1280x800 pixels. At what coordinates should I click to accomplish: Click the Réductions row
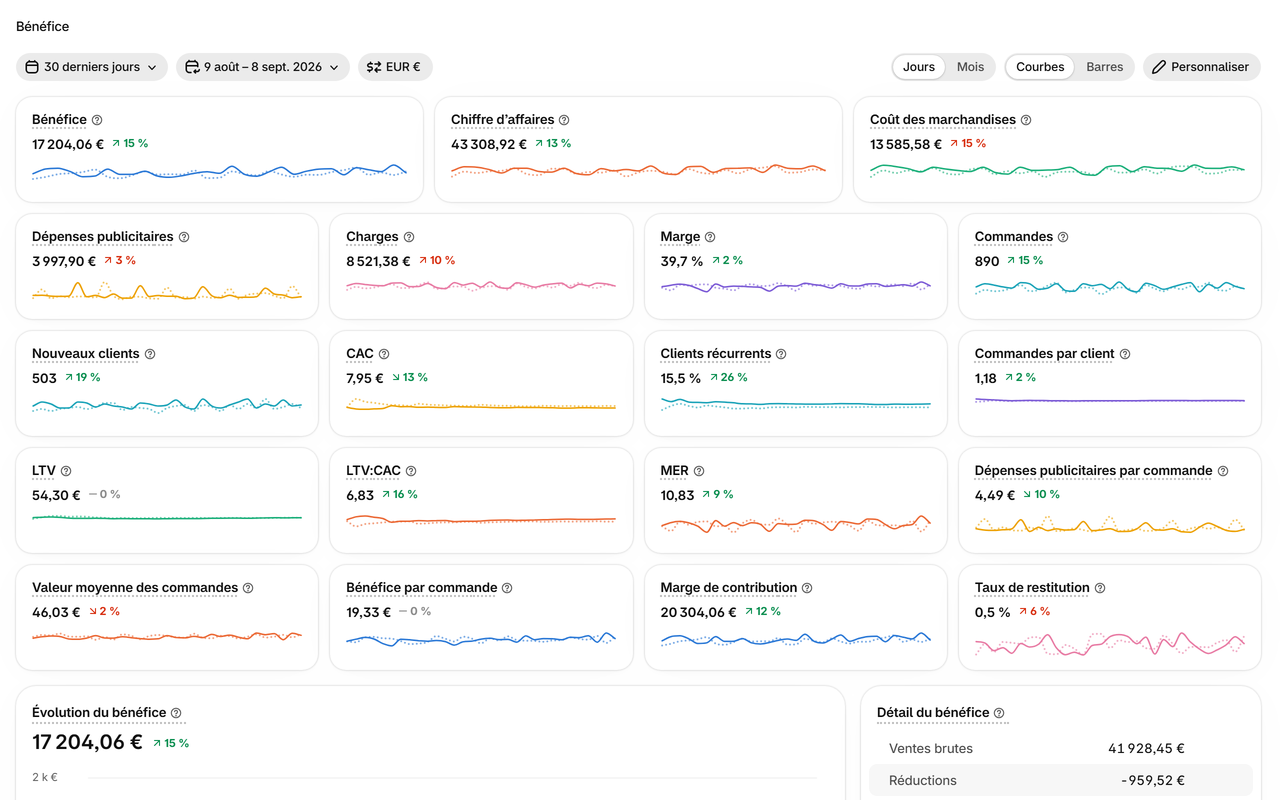(1060, 780)
